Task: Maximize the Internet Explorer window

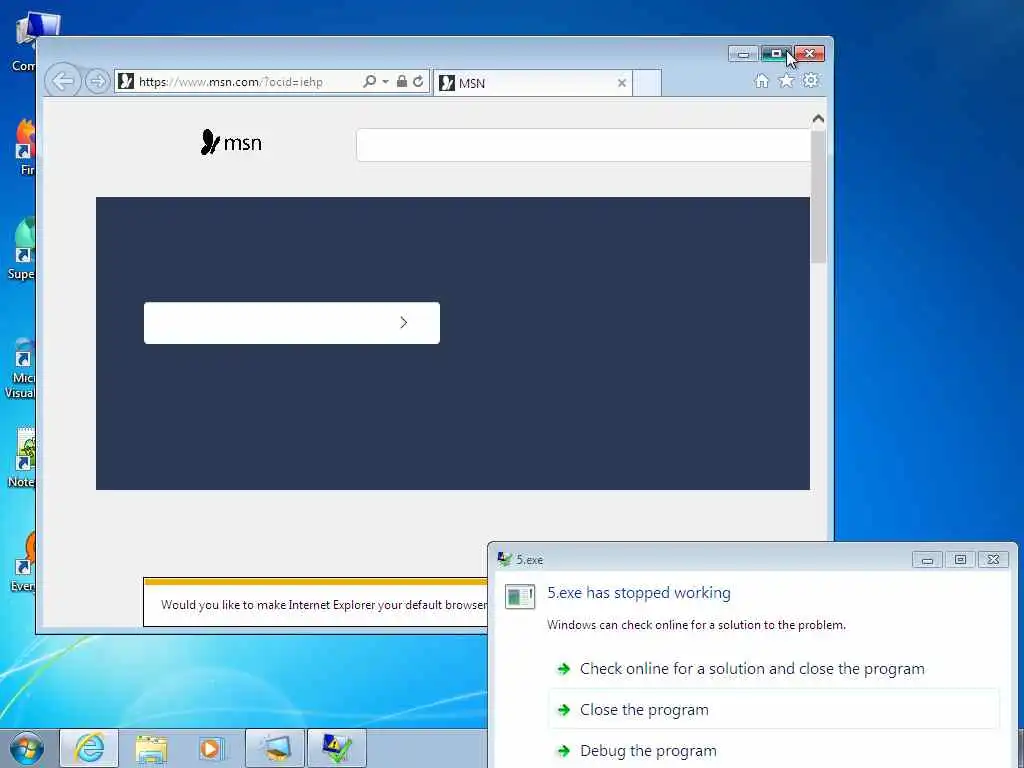Action: point(776,54)
